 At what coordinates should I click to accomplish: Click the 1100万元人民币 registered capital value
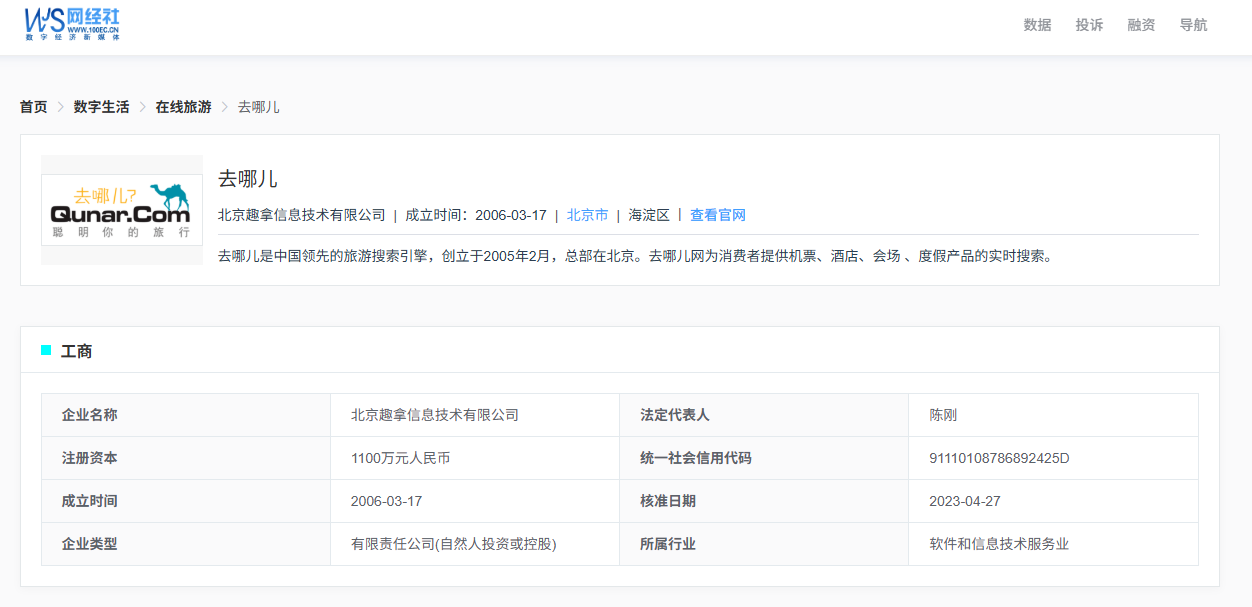pos(400,458)
